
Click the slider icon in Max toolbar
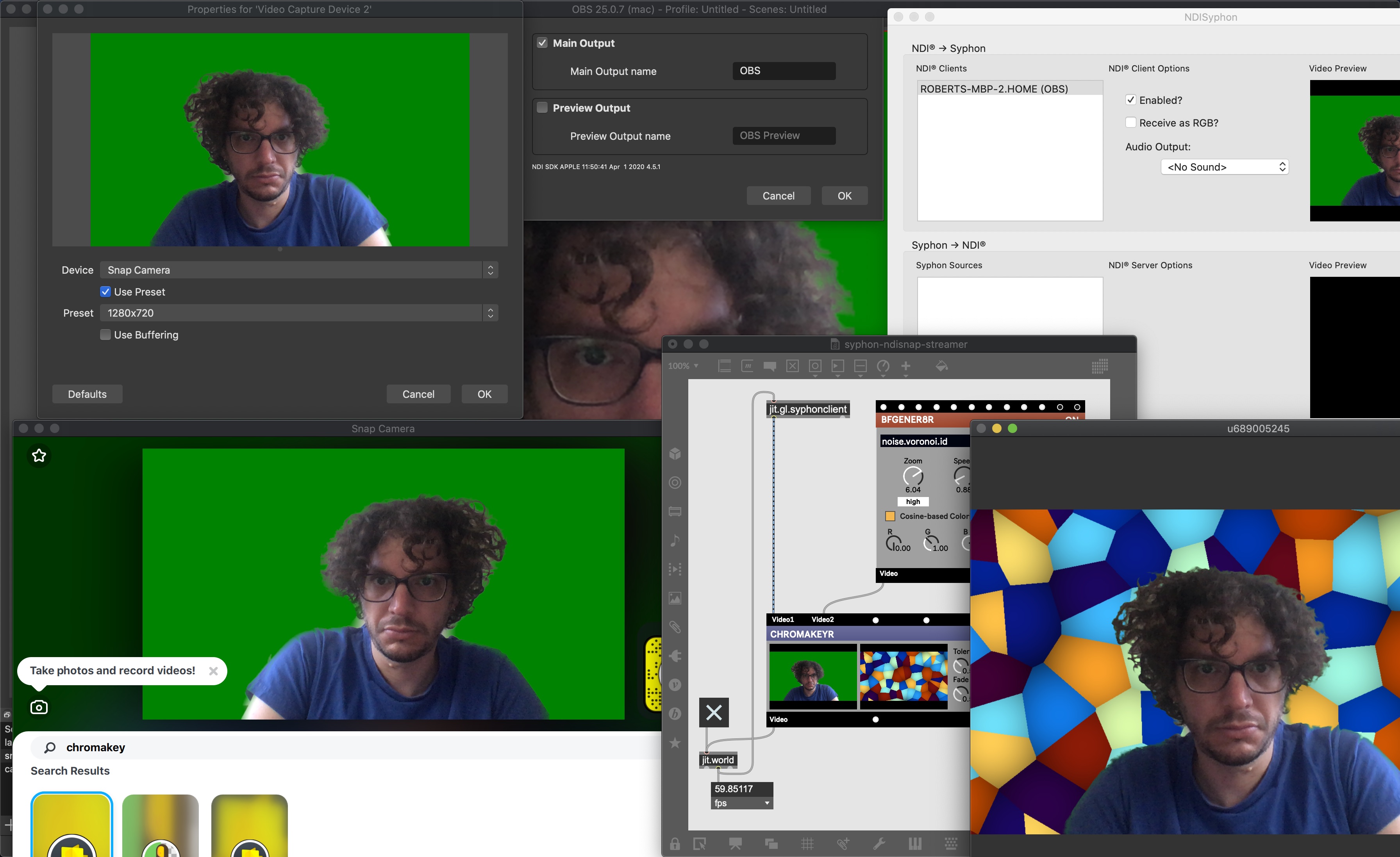click(860, 366)
